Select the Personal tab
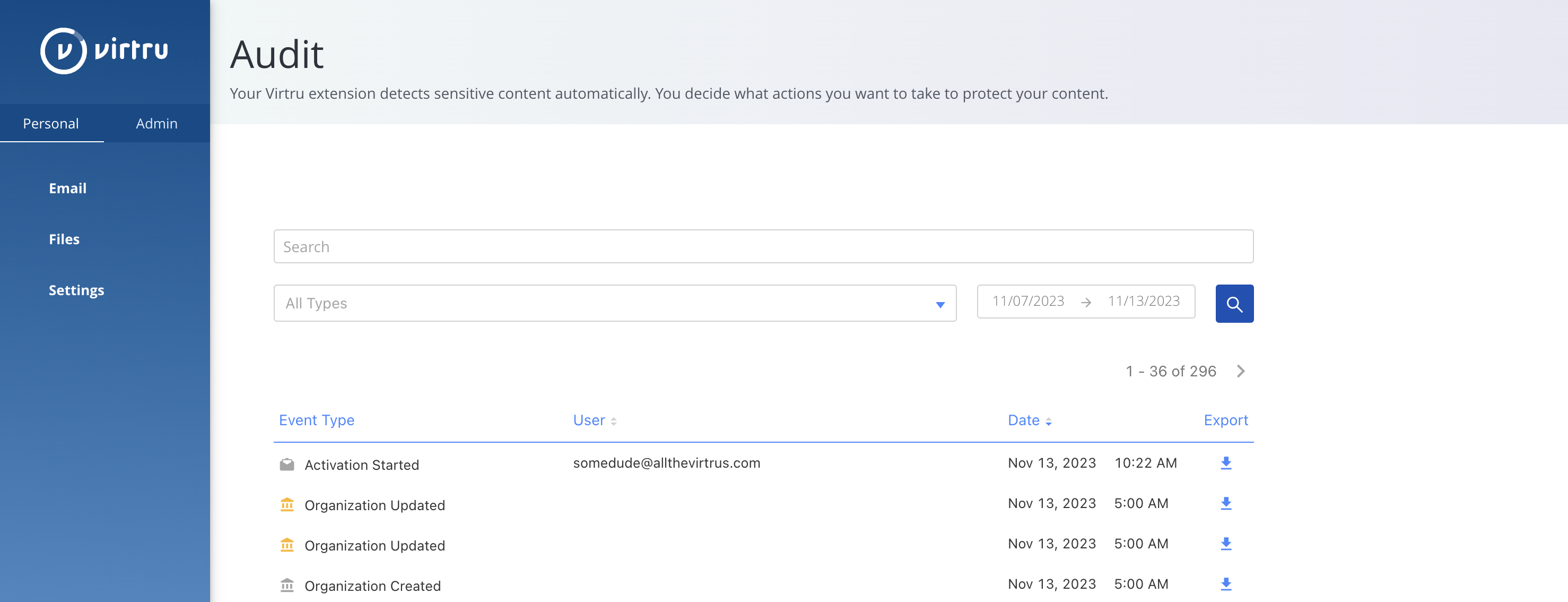1568x602 pixels. click(x=51, y=123)
